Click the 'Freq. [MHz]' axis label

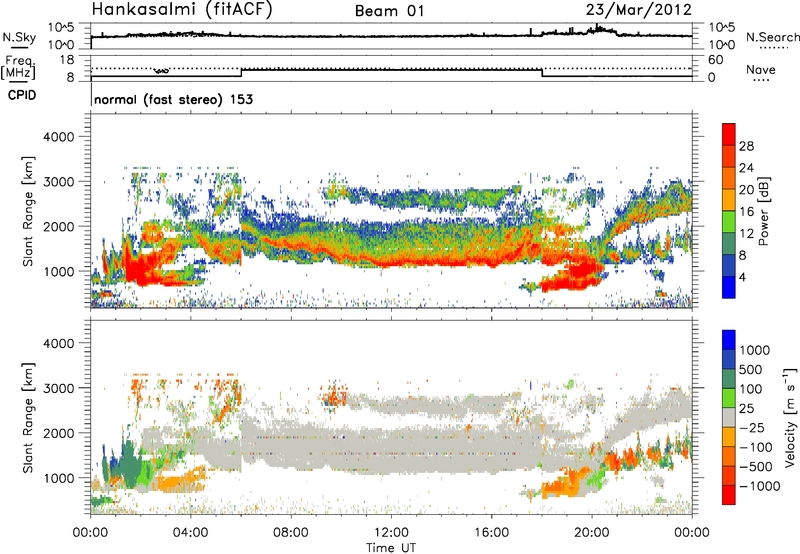pos(19,68)
